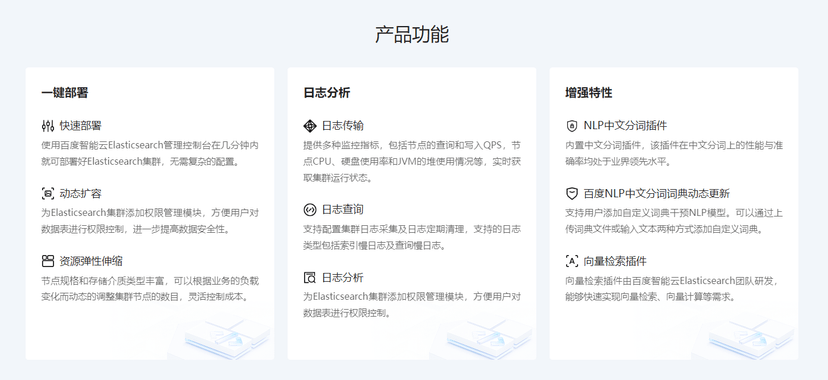Click the 日志分析 magnifier document icon

pyautogui.click(x=309, y=278)
